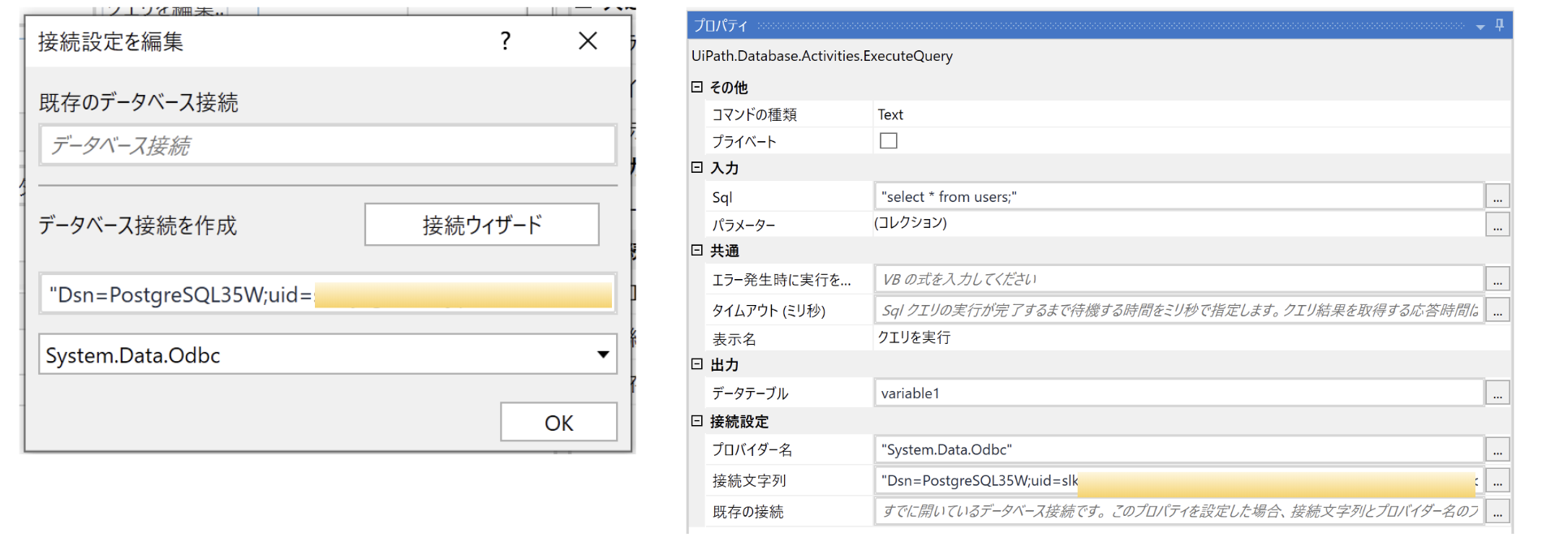Viewport: 1568px width, 550px height.
Task: Click the データベース接続を作成 label
Action: pyautogui.click(x=138, y=225)
